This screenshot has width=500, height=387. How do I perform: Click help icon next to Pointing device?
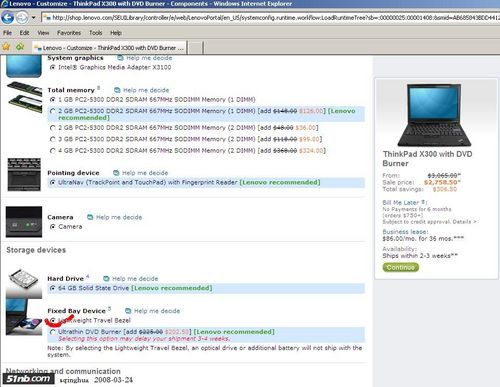(x=116, y=173)
